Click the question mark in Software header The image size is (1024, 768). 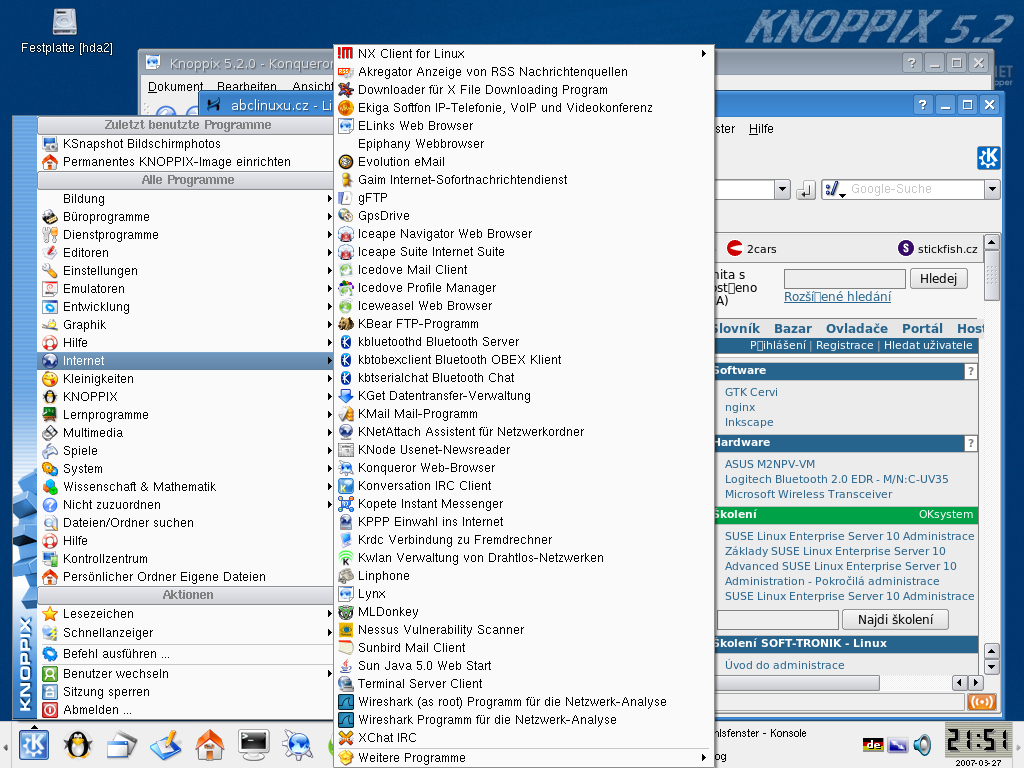(x=971, y=371)
